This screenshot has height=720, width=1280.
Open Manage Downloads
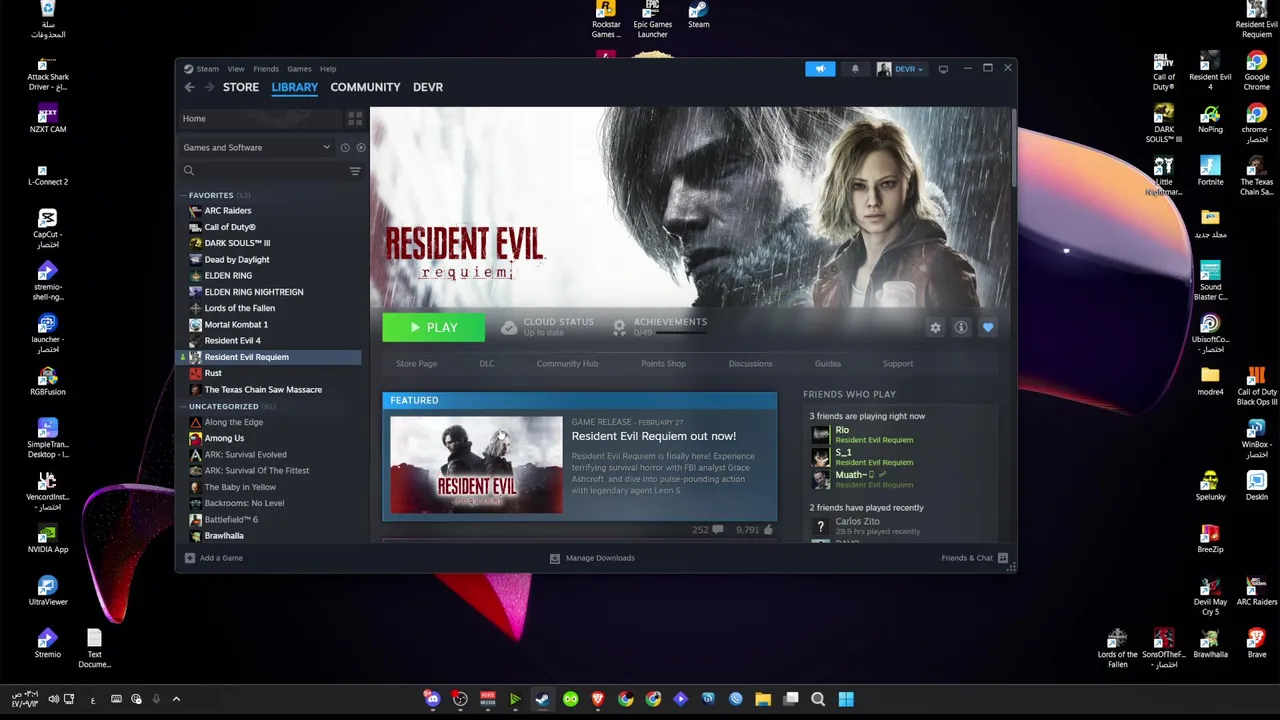pyautogui.click(x=592, y=558)
